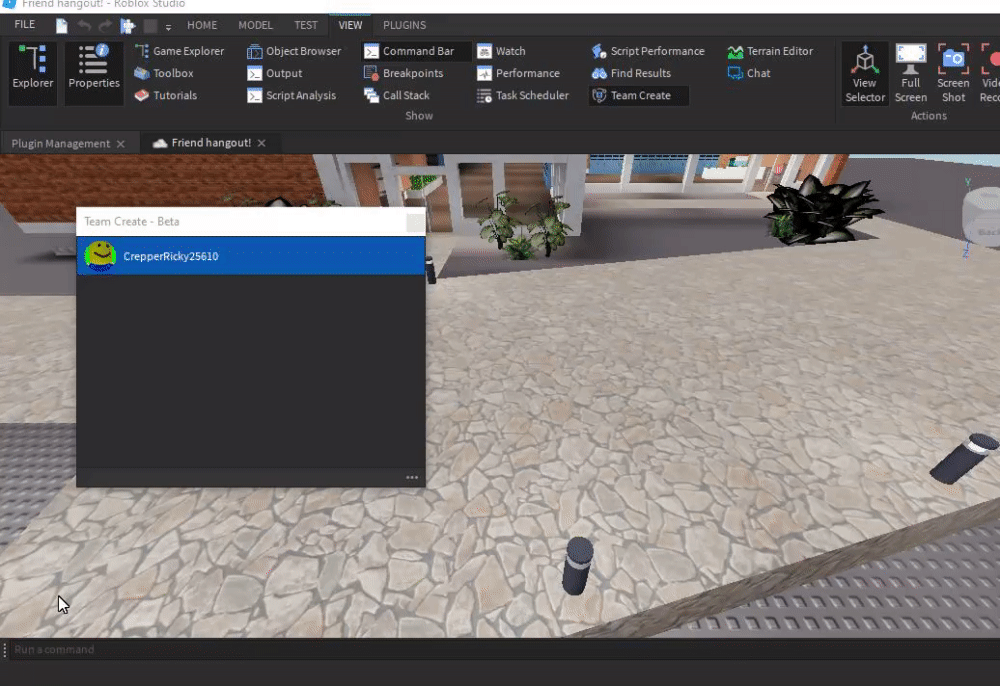Open Call Stack window

click(397, 96)
